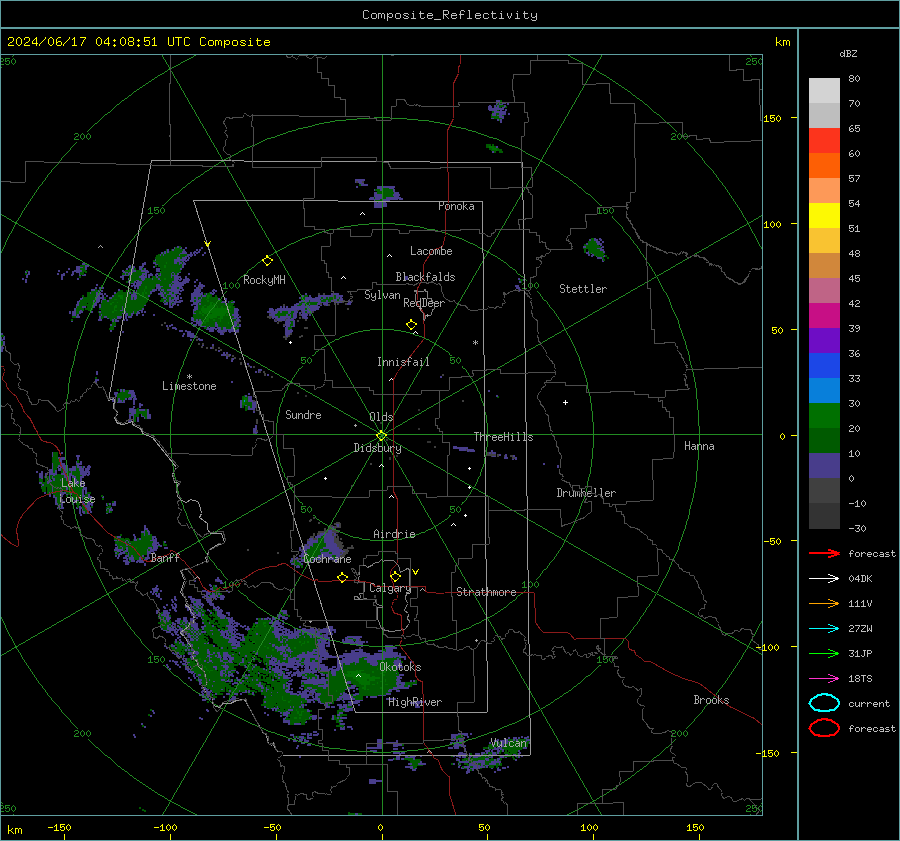The height and width of the screenshot is (841, 900).
Task: Click the Vulcan city label
Action: [508, 743]
